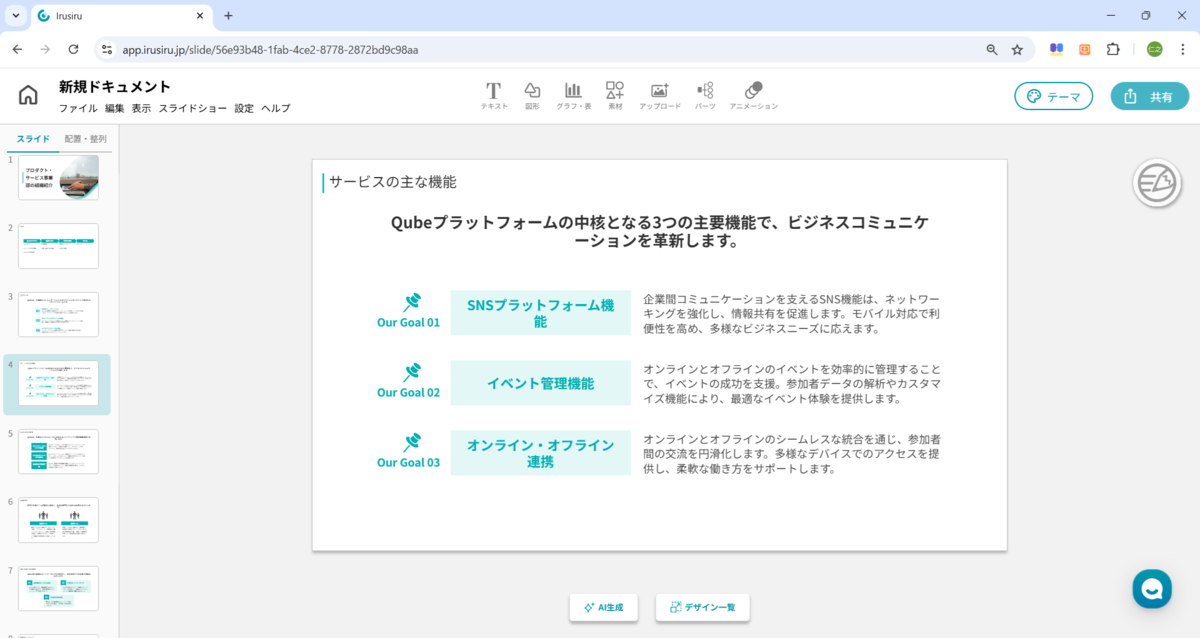Click the pin icon above Our Goal 02
The image size is (1200, 638).
[411, 372]
